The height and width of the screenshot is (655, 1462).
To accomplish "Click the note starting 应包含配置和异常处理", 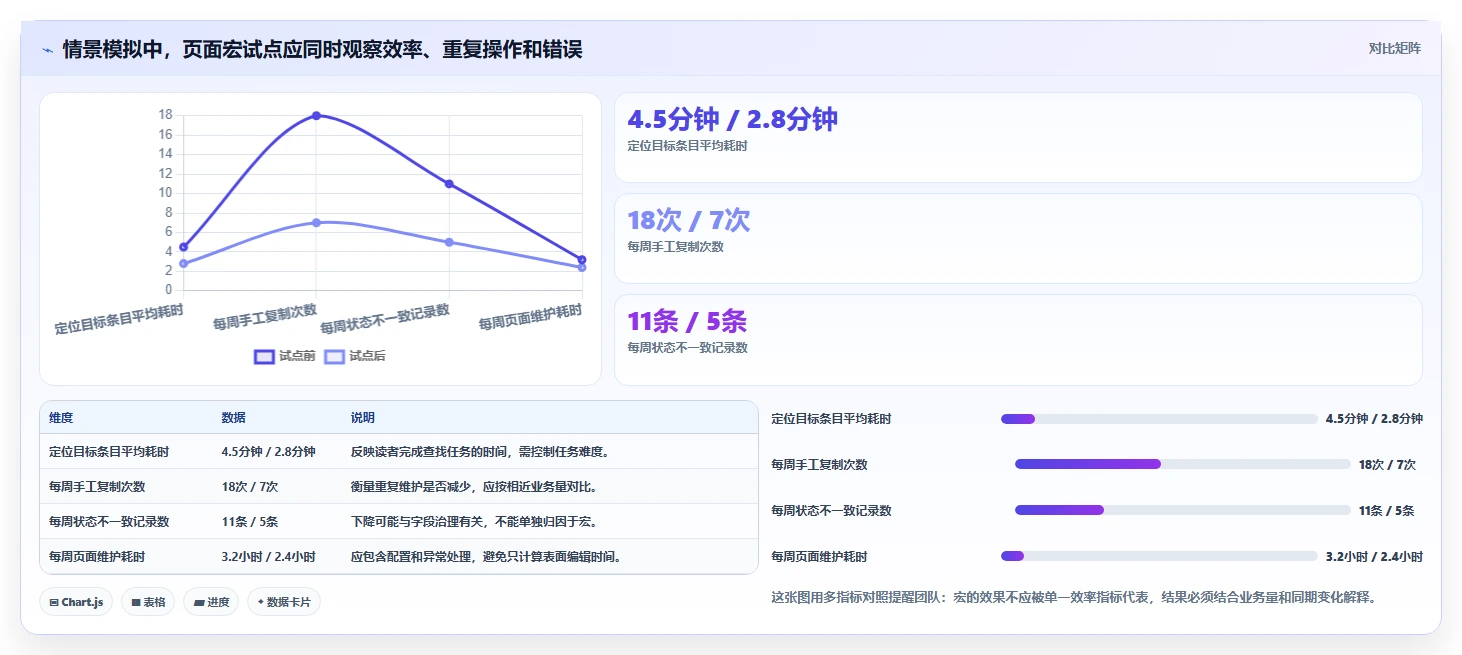I will point(486,557).
